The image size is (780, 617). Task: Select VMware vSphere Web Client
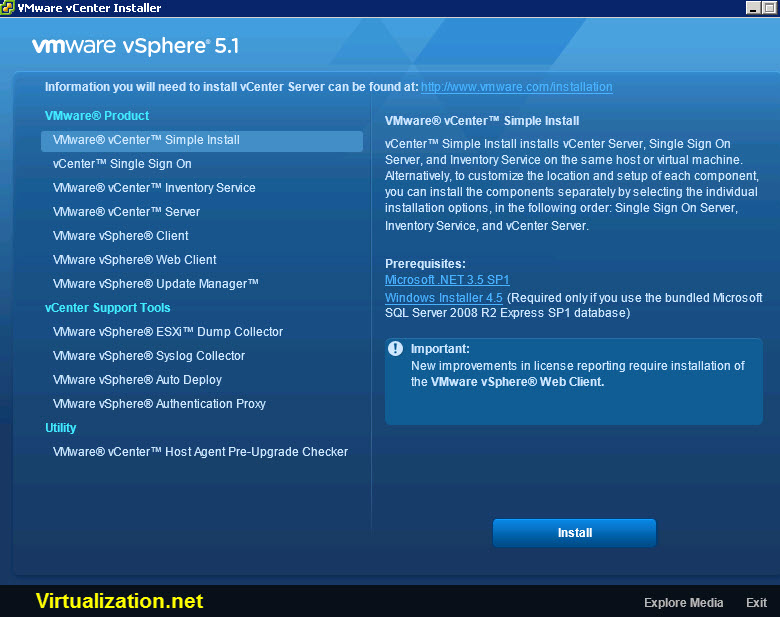135,259
